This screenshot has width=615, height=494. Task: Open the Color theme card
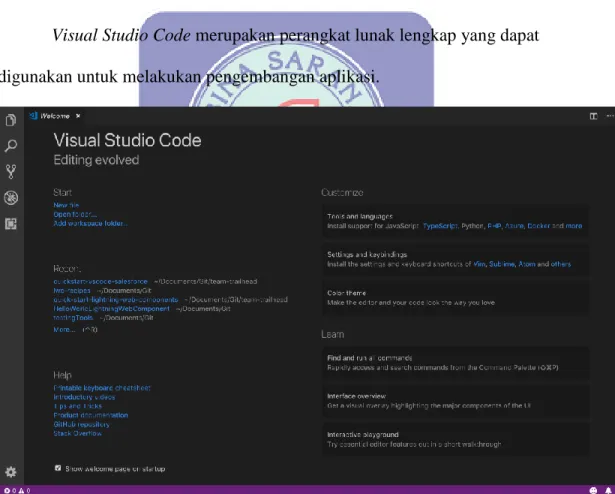coord(455,297)
